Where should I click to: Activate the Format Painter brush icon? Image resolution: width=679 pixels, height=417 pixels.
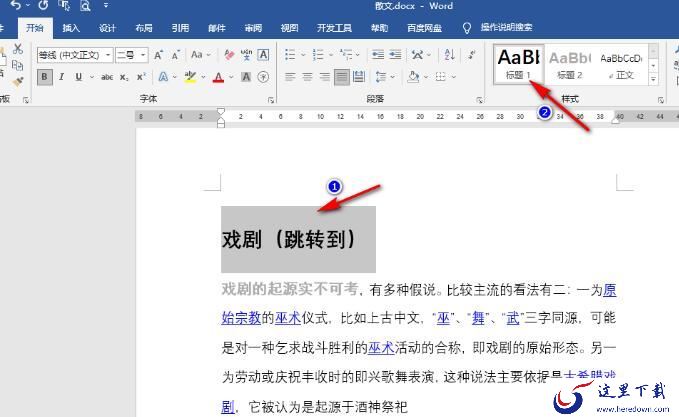18,81
